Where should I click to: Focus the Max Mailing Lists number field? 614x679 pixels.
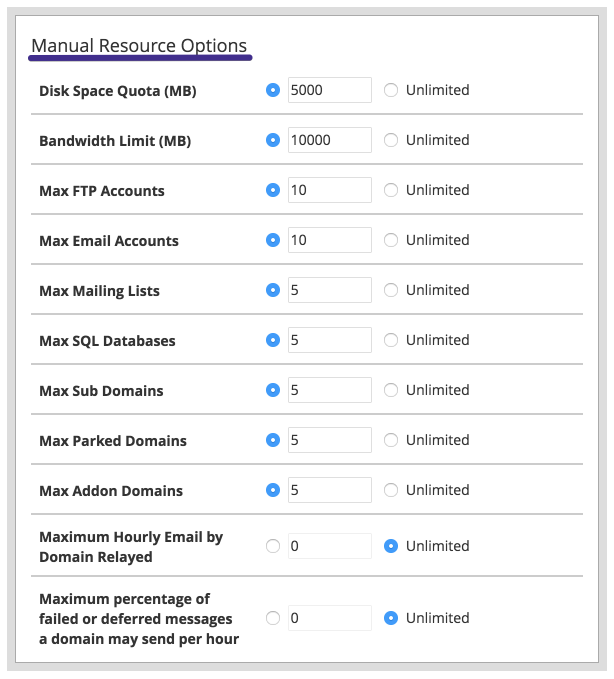click(x=329, y=290)
